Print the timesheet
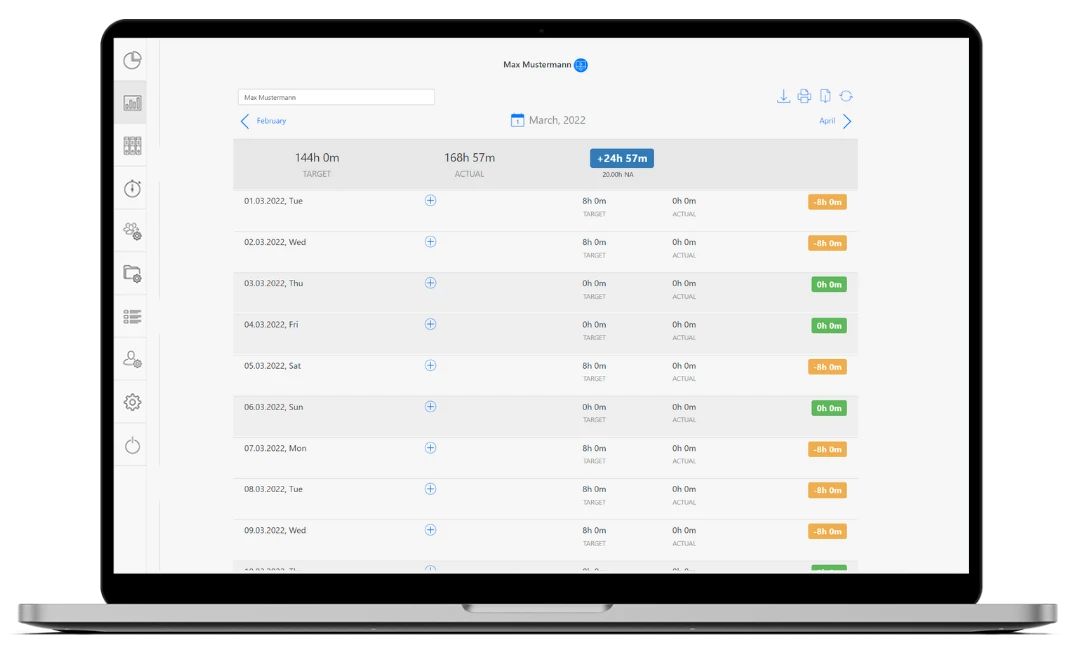Viewport: 1080px width, 648px height. click(x=804, y=95)
